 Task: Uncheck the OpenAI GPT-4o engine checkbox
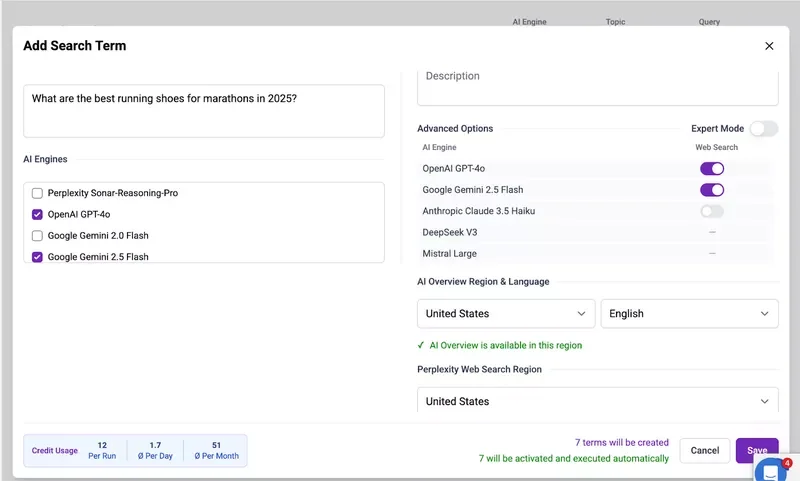(38, 214)
